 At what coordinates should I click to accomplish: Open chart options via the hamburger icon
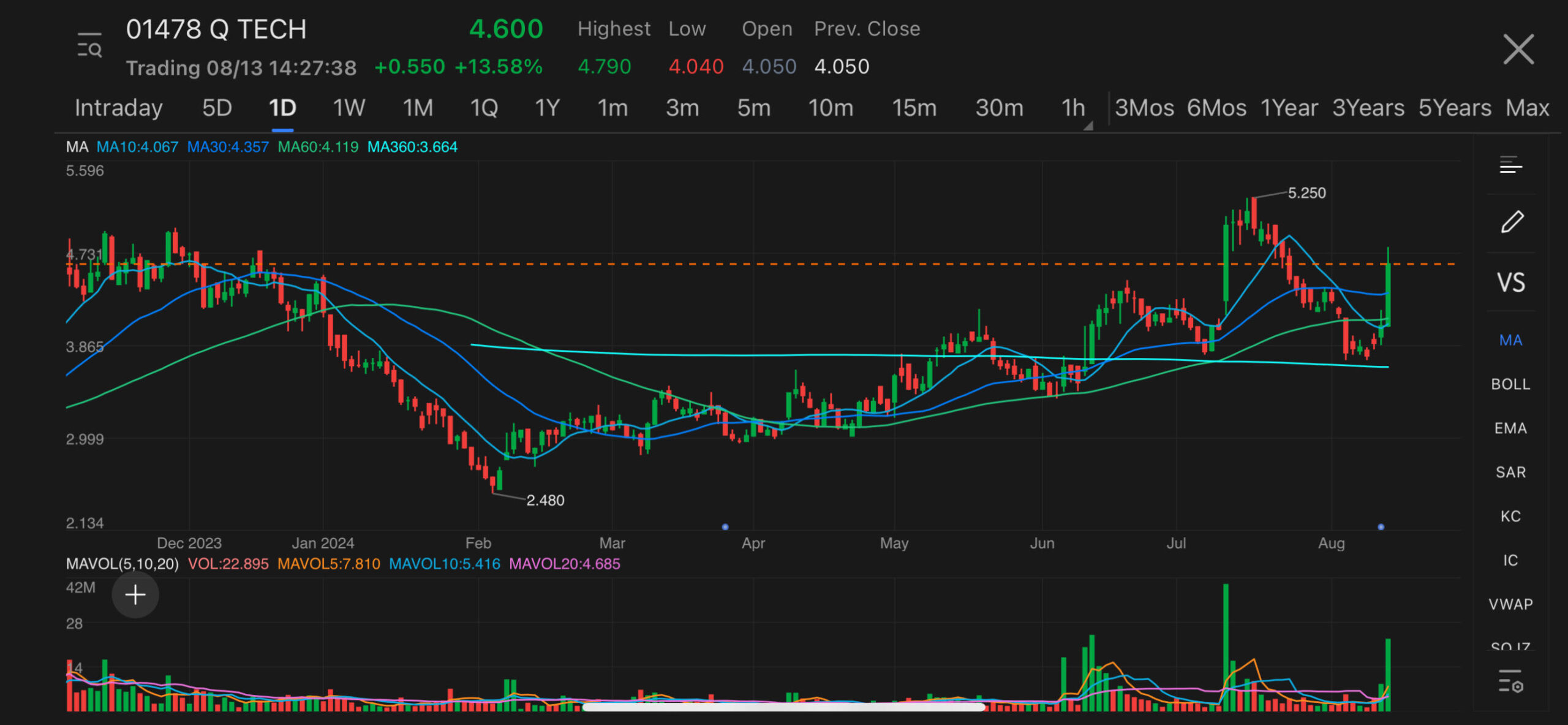(x=1511, y=165)
